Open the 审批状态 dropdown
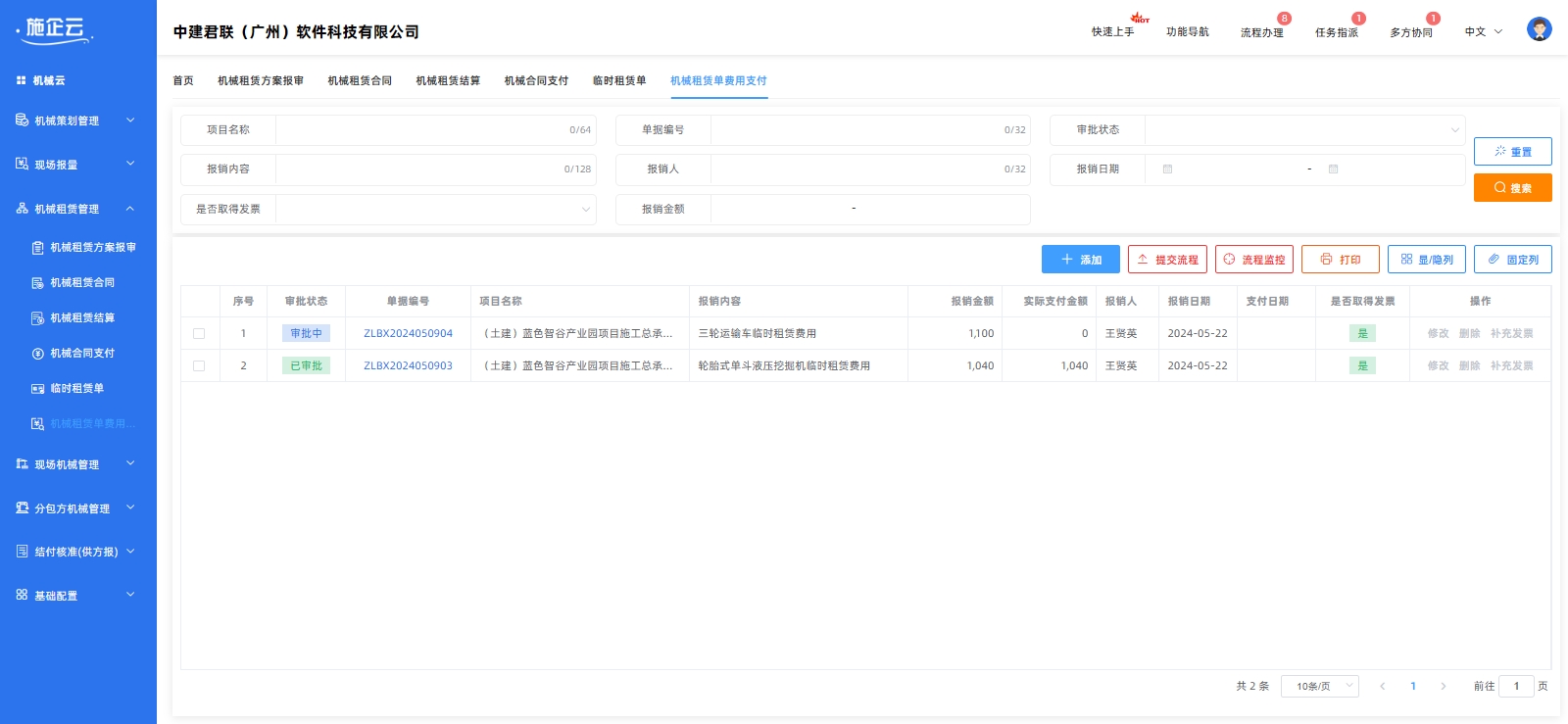Viewport: 1568px width, 724px height. click(x=1303, y=130)
